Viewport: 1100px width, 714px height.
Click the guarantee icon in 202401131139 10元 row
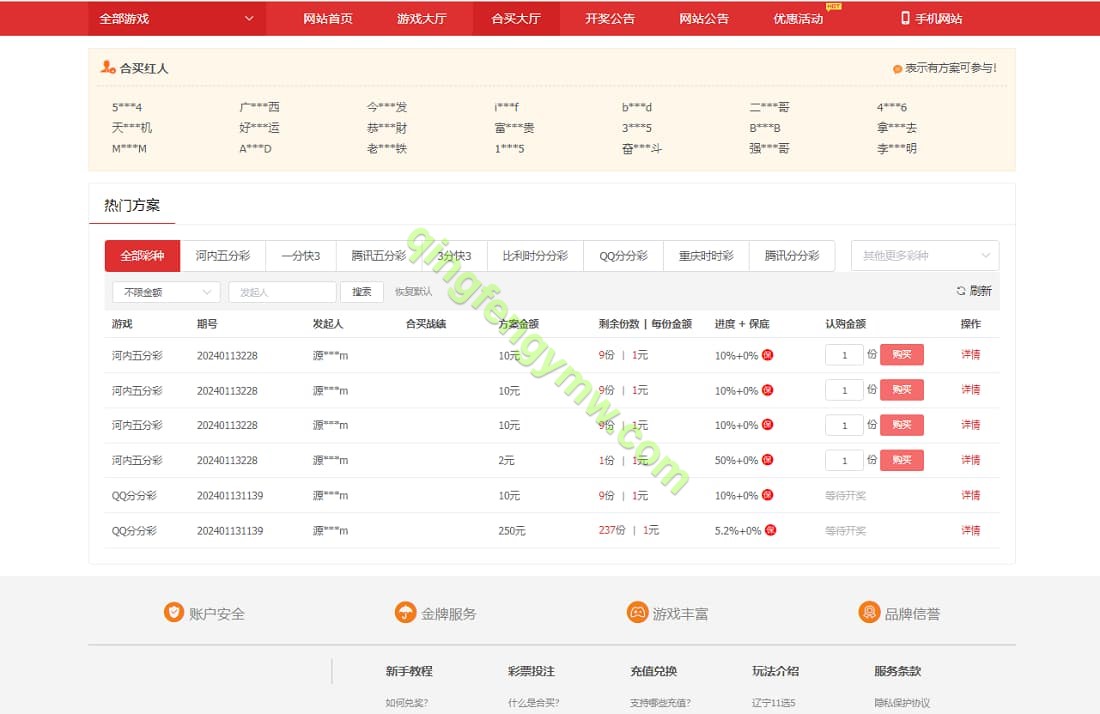pyautogui.click(x=767, y=495)
